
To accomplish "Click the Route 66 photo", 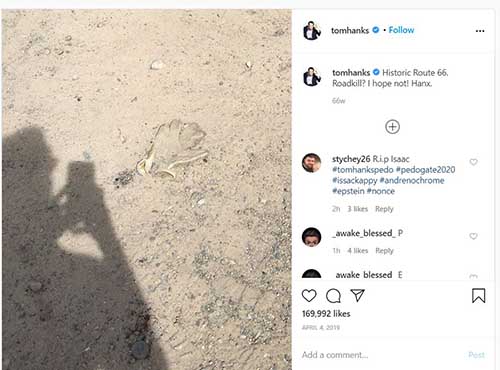I will (147, 189).
